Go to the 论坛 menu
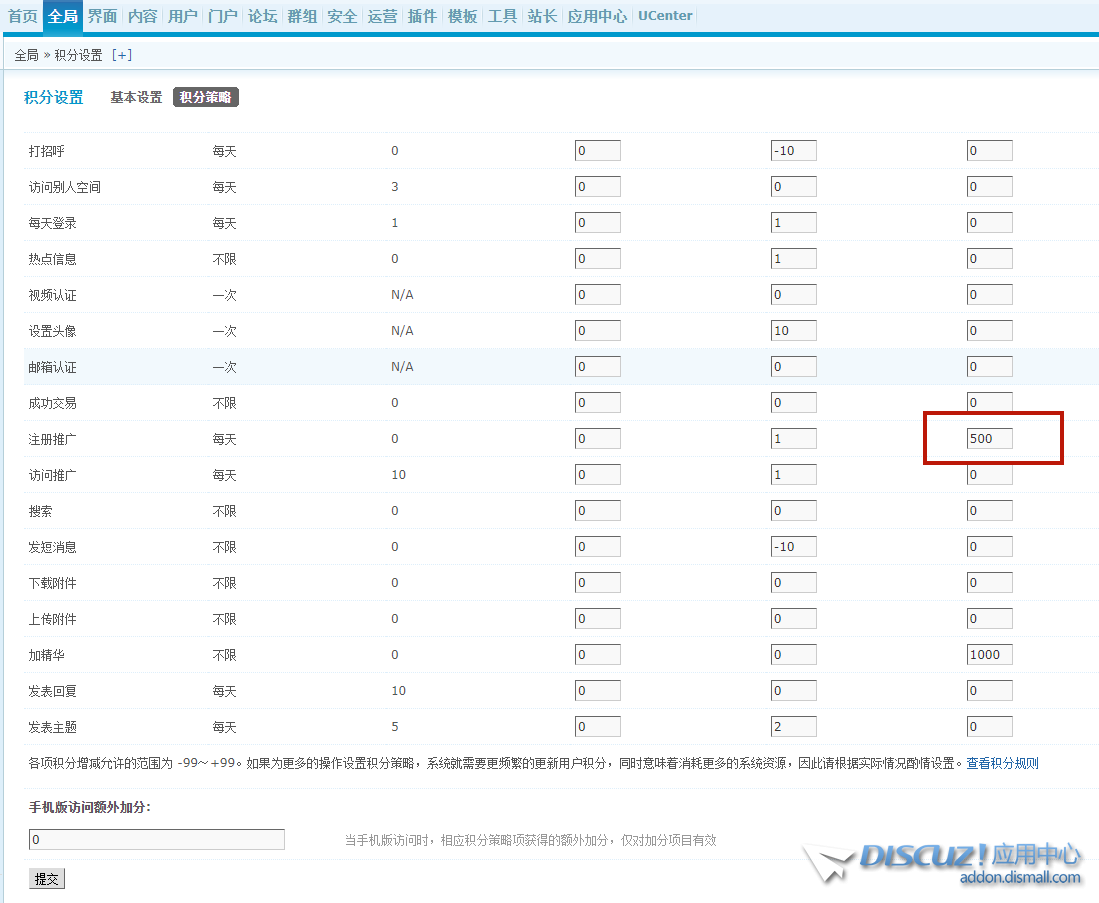Screen dimensions: 1099x903 click(262, 16)
